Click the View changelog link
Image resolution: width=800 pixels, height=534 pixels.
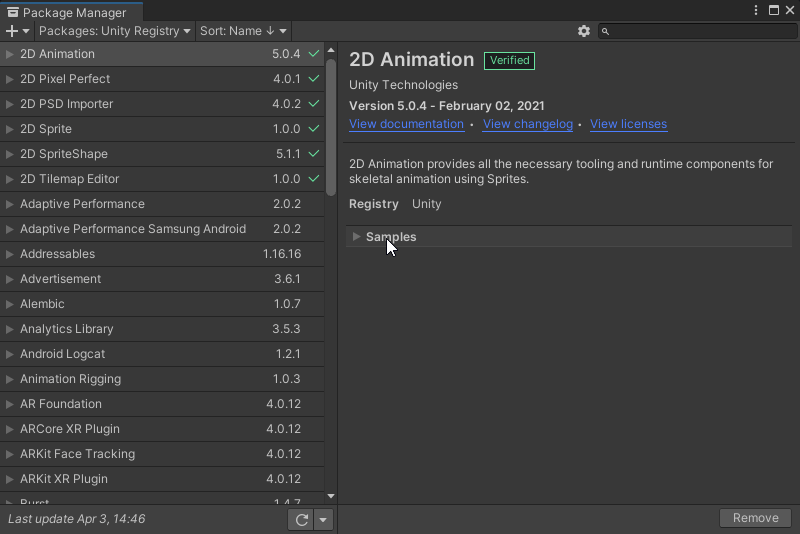528,124
